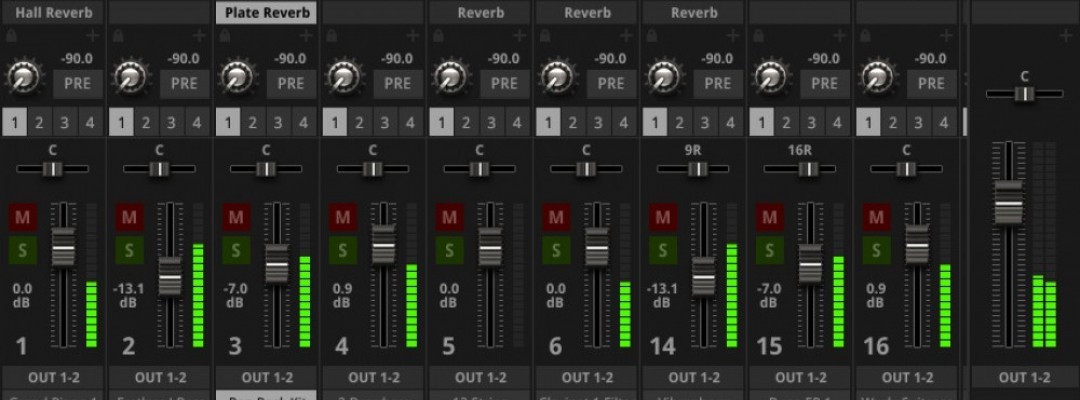Click the send knob on channel 15

769,77
